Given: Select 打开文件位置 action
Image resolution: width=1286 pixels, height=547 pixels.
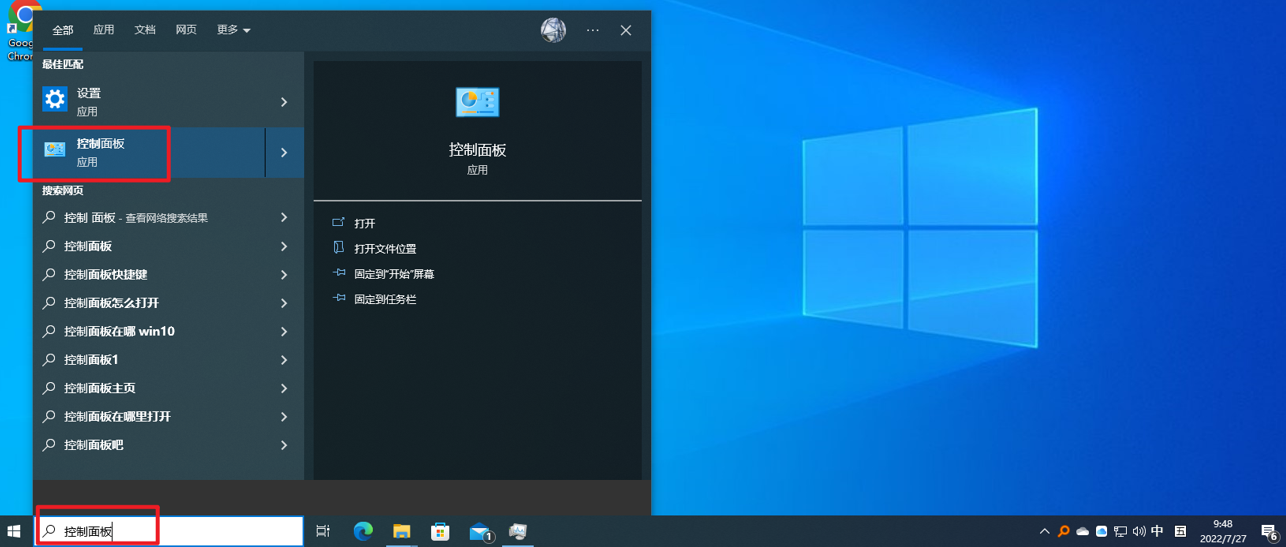Looking at the screenshot, I should [385, 248].
